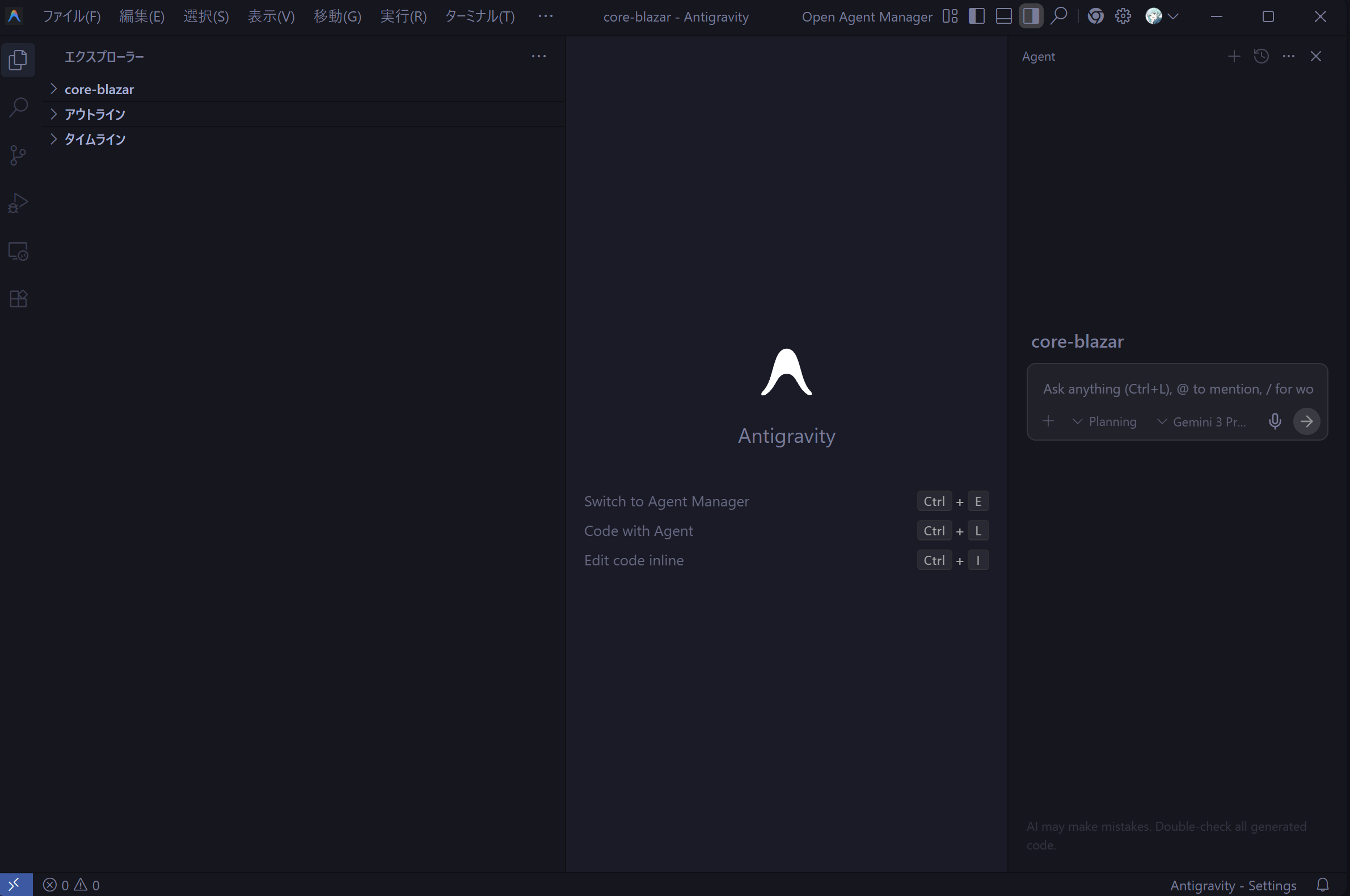Open the Chrome browser icon in title bar
Image resolution: width=1350 pixels, height=896 pixels.
(x=1095, y=16)
